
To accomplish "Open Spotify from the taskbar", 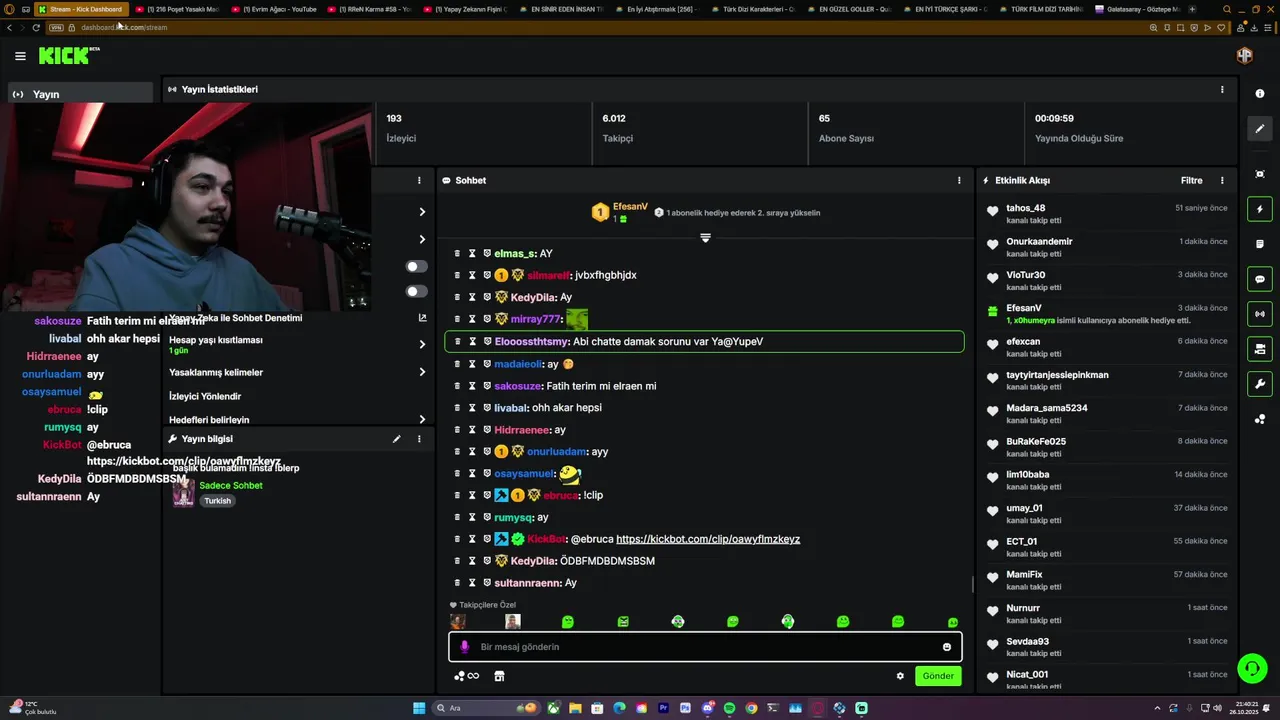I will coord(729,708).
